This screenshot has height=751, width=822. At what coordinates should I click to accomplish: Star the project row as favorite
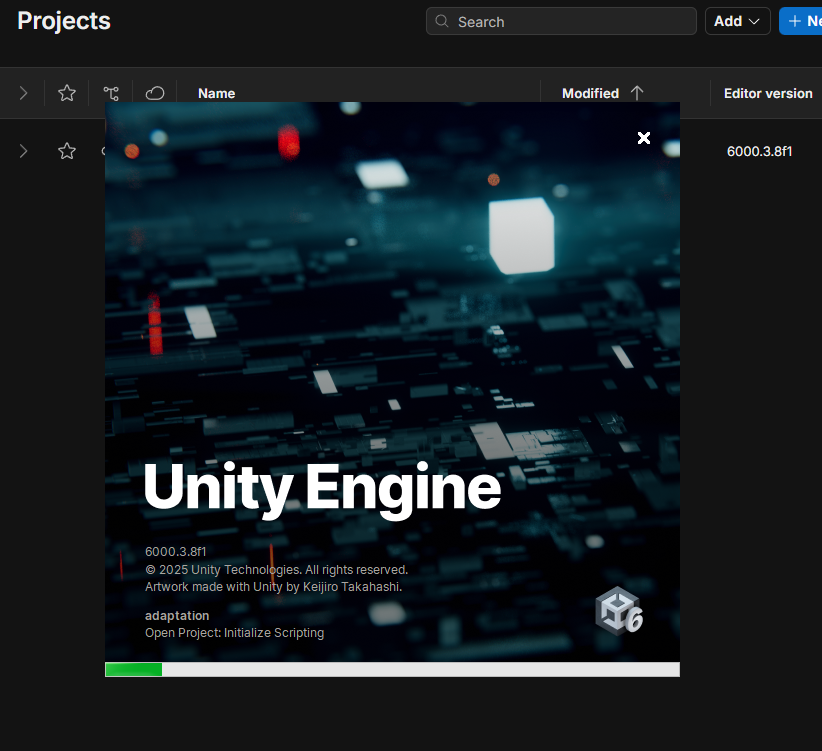pos(67,151)
